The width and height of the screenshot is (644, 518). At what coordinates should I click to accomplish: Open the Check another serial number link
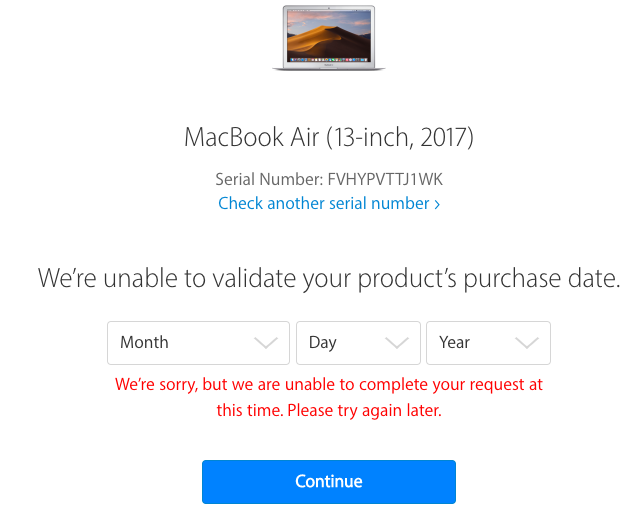tap(329, 203)
